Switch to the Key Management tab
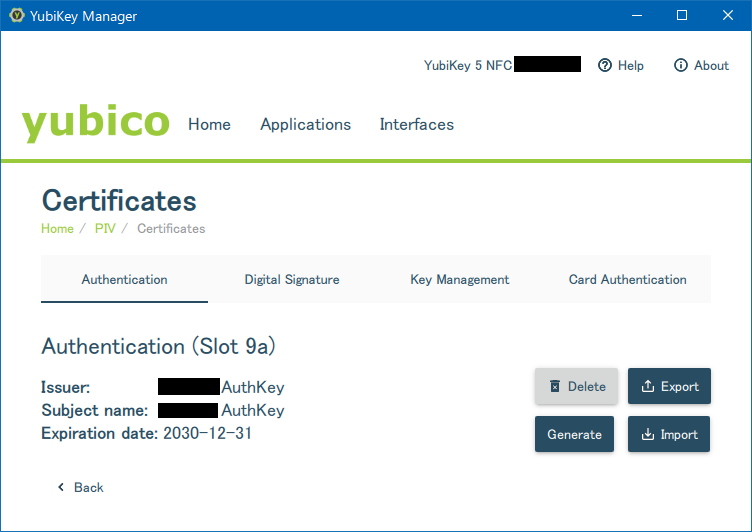This screenshot has width=752, height=532. tap(459, 279)
